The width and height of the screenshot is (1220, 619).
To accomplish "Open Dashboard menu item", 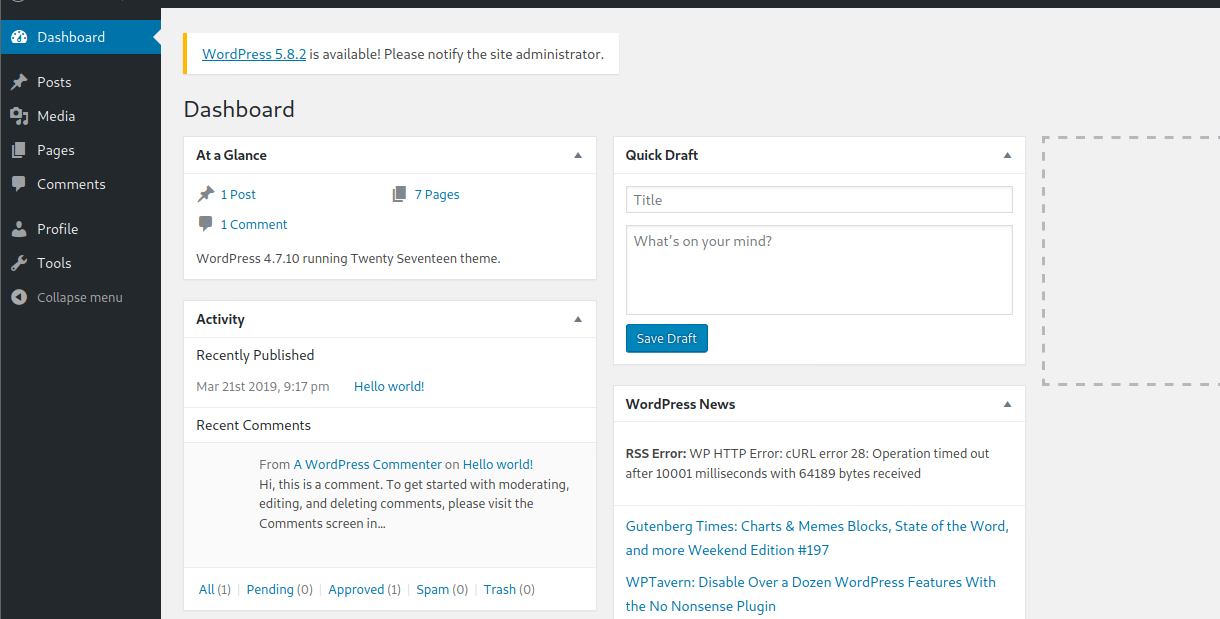I will point(80,37).
